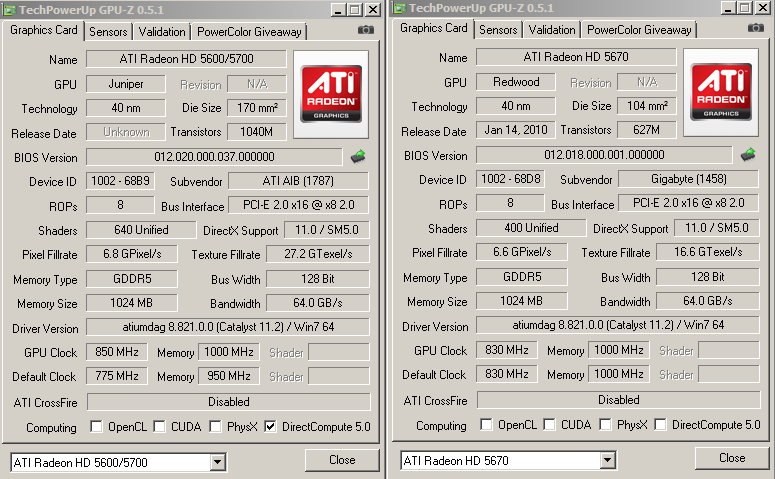Viewport: 775px width, 479px height.
Task: Click the Subvendor ATI AIB (1787) value
Action: (x=298, y=181)
